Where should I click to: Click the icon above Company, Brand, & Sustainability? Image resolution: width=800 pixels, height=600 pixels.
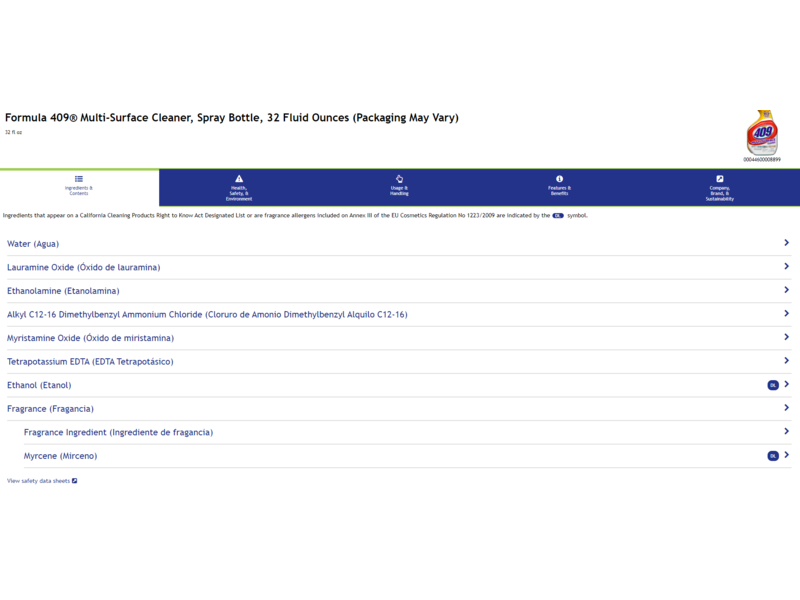coord(720,179)
